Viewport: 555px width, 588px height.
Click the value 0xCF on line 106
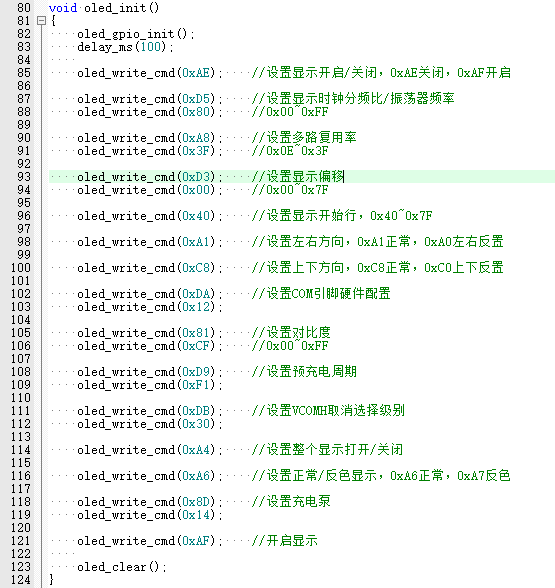click(196, 346)
